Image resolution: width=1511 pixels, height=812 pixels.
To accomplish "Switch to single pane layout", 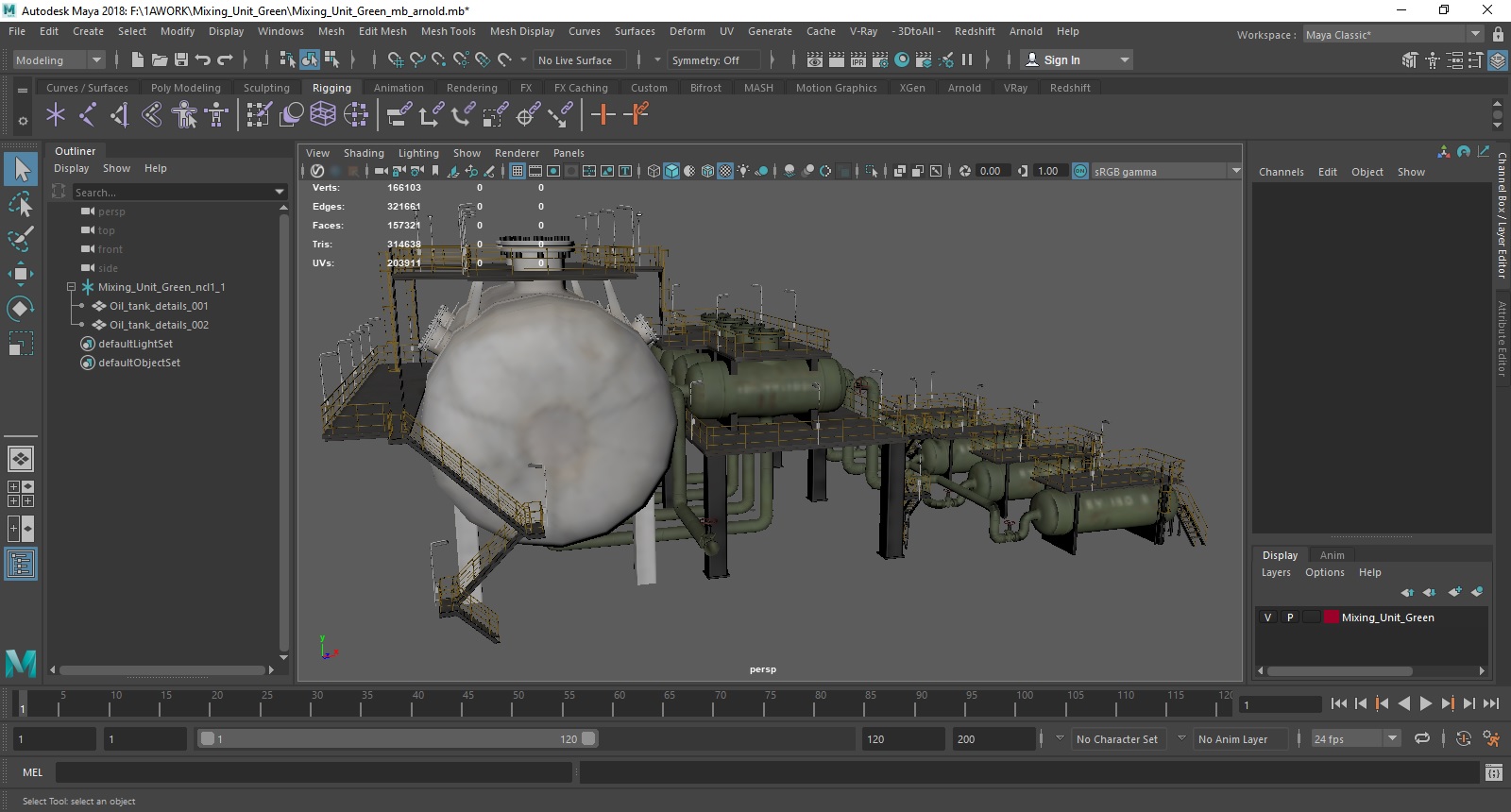I will tap(21, 459).
